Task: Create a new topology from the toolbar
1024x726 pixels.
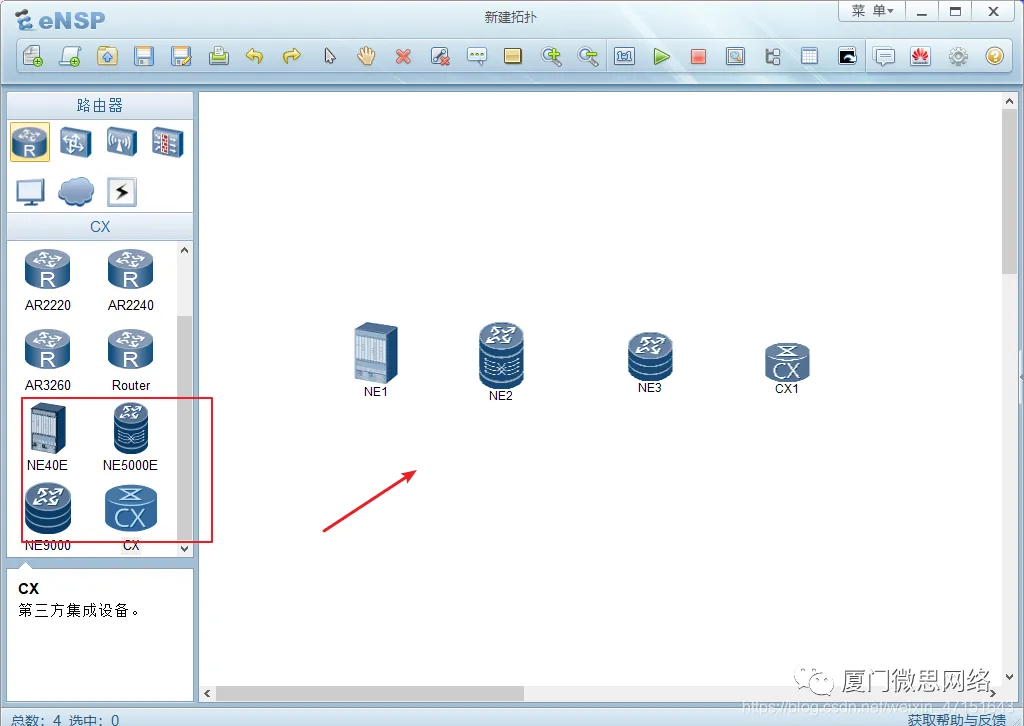Action: coord(33,56)
